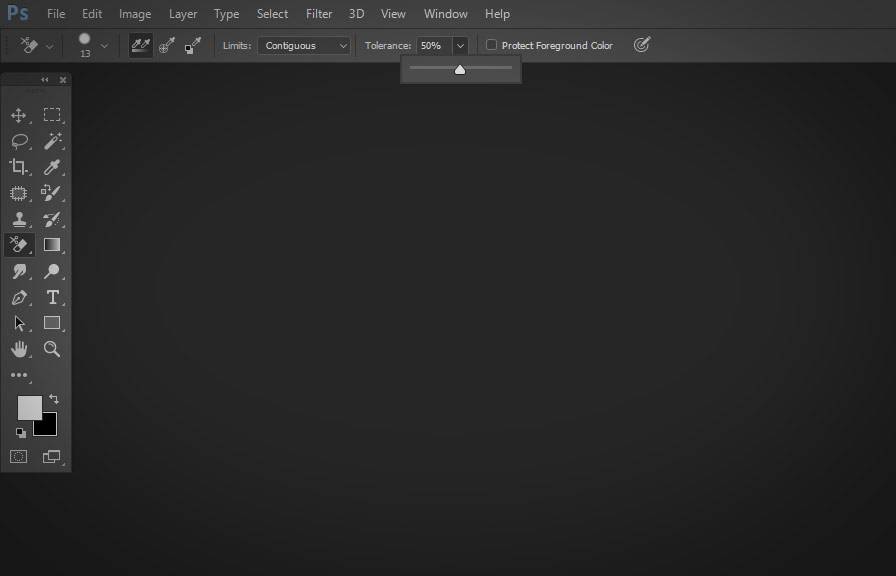Open the Edit Toolbar three-dots menu
This screenshot has width=896, height=576.
[19, 375]
